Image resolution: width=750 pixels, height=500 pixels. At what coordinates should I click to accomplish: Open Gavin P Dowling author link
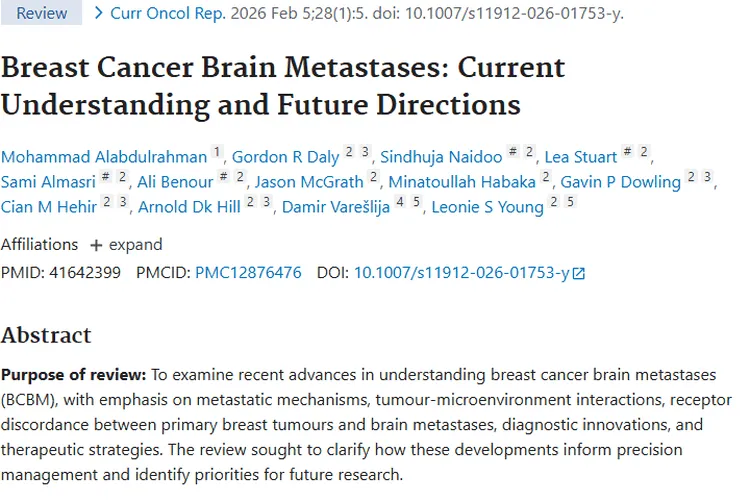pyautogui.click(x=620, y=182)
